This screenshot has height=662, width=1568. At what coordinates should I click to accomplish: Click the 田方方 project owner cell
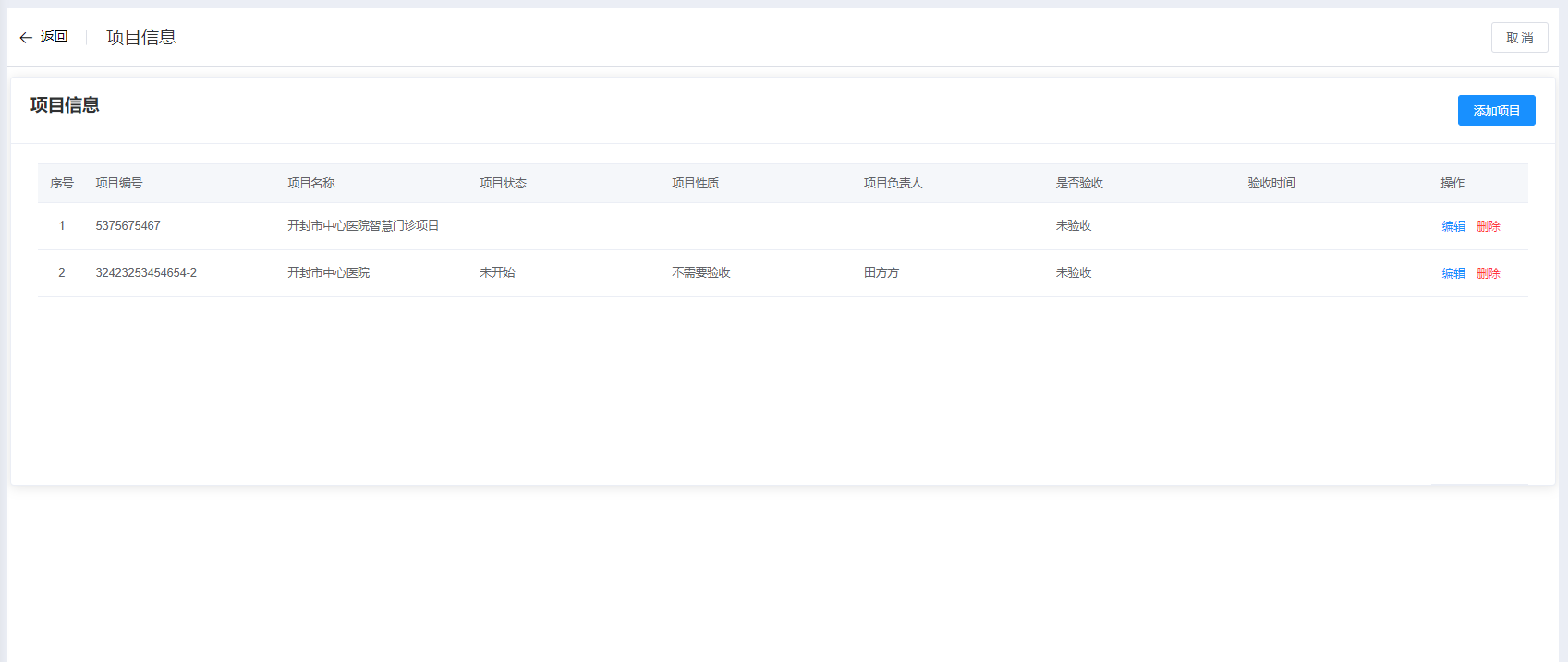(881, 272)
